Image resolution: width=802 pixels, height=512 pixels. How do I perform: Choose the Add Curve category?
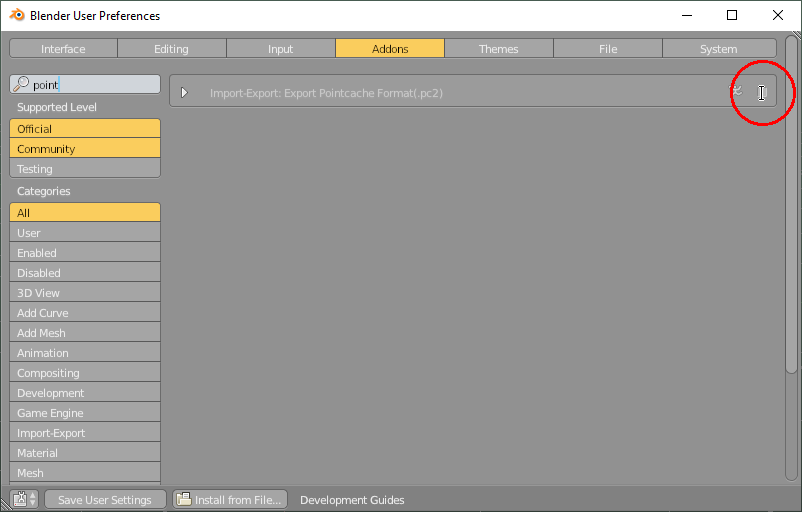(85, 312)
